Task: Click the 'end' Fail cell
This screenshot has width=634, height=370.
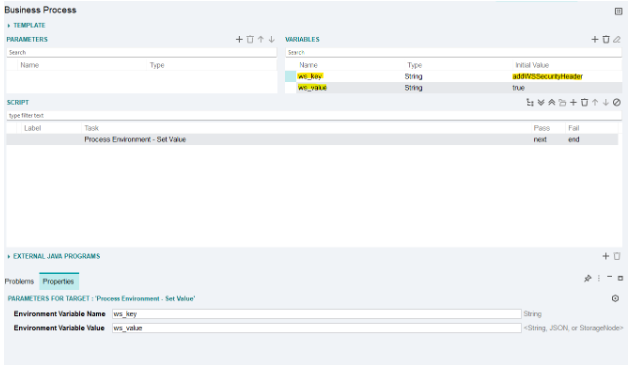Action: click(x=574, y=140)
